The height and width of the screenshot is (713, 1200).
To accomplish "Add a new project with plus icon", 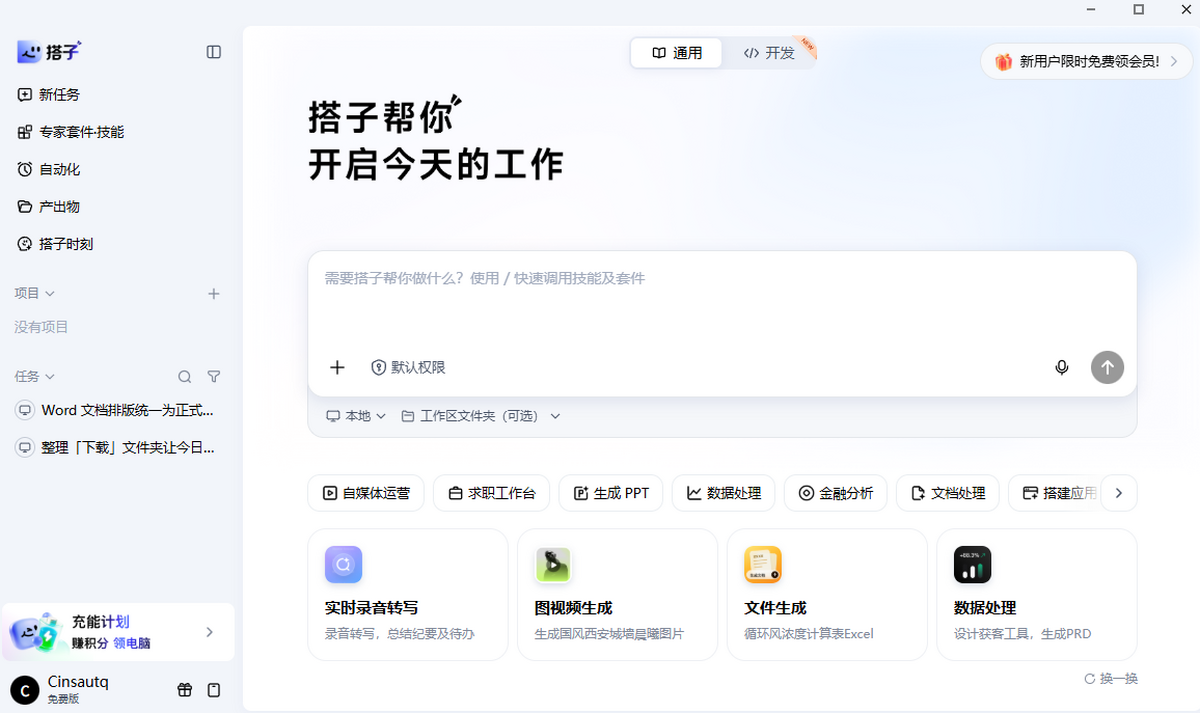I will point(213,294).
